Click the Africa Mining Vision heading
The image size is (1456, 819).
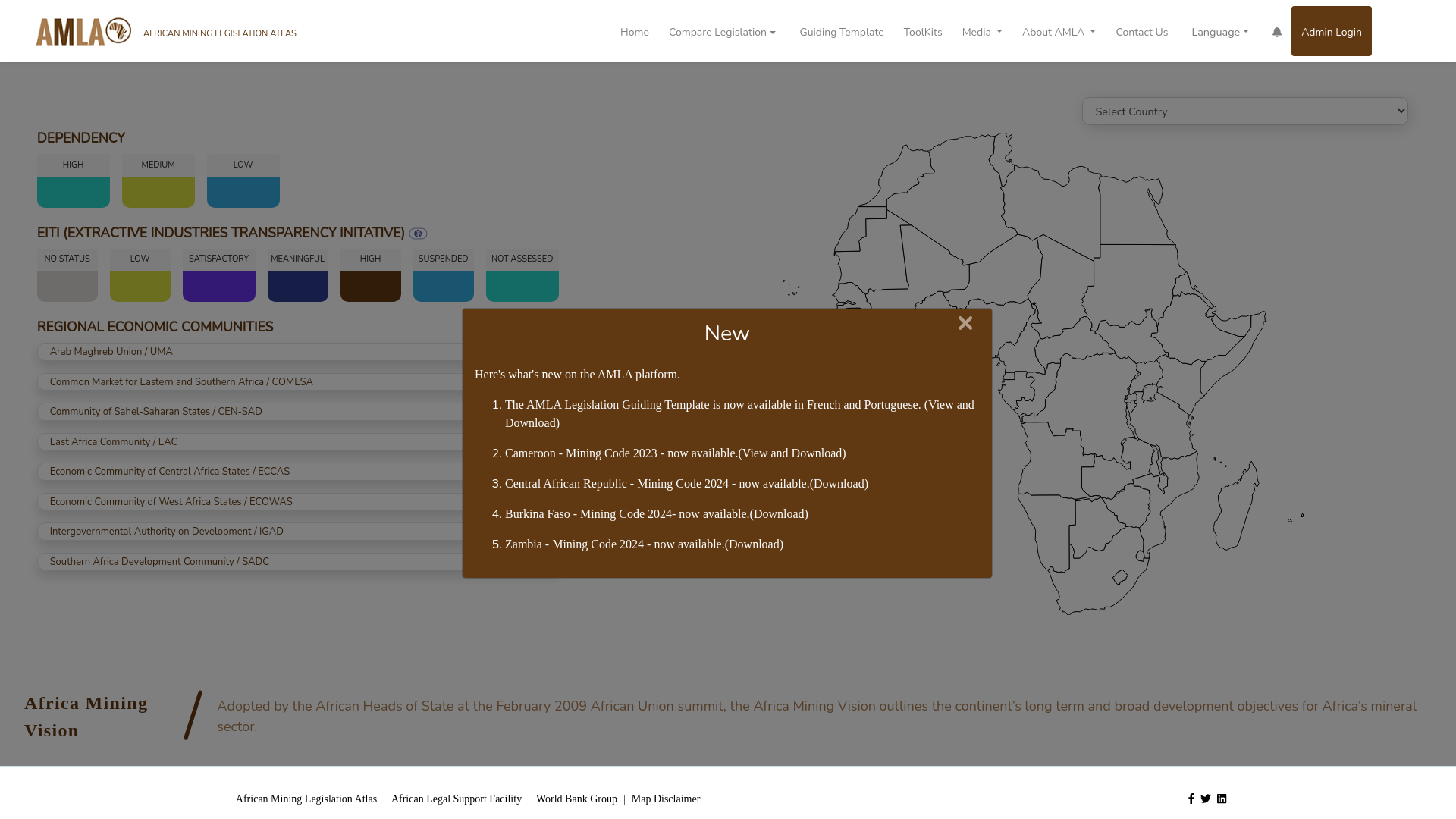[x=86, y=717]
